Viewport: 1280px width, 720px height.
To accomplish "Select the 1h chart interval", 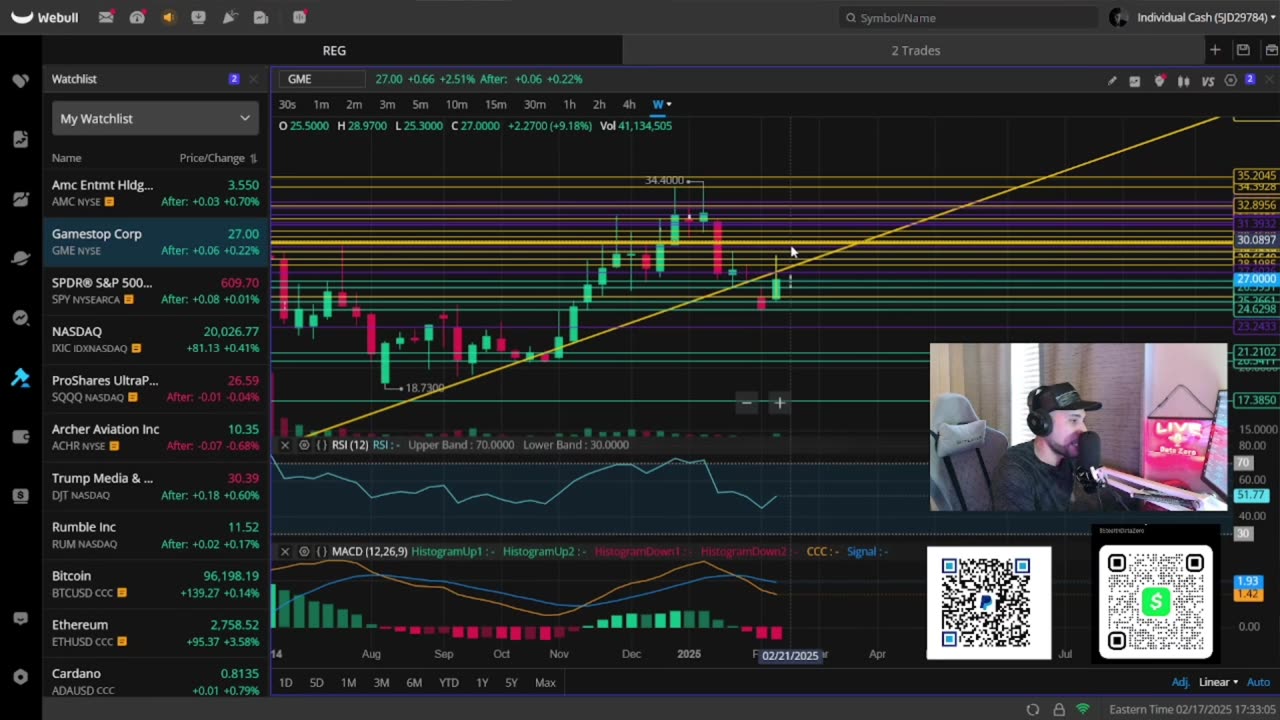I will point(569,105).
